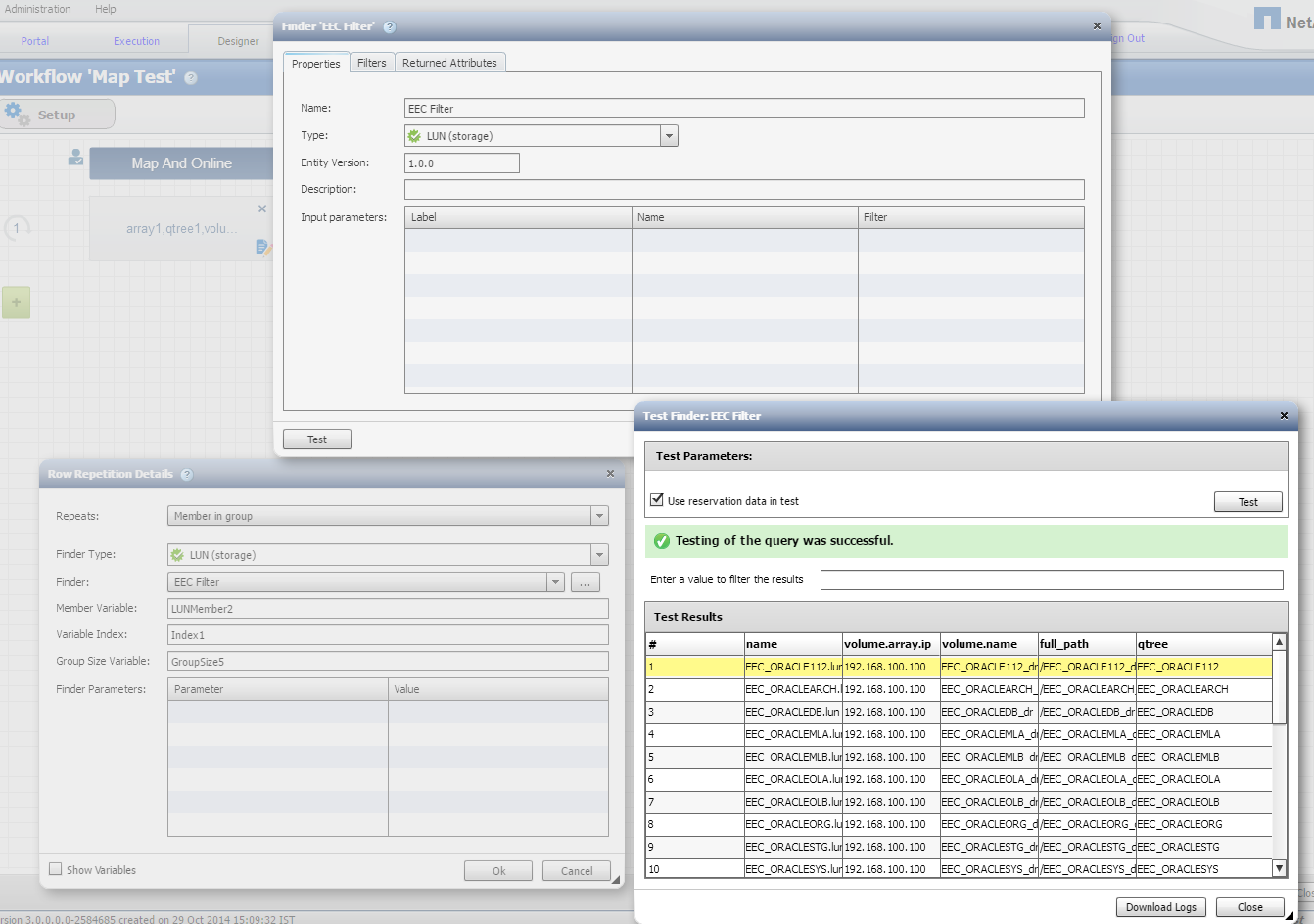Enable the Show Variables checkbox
This screenshot has height=924, width=1314.
click(56, 869)
